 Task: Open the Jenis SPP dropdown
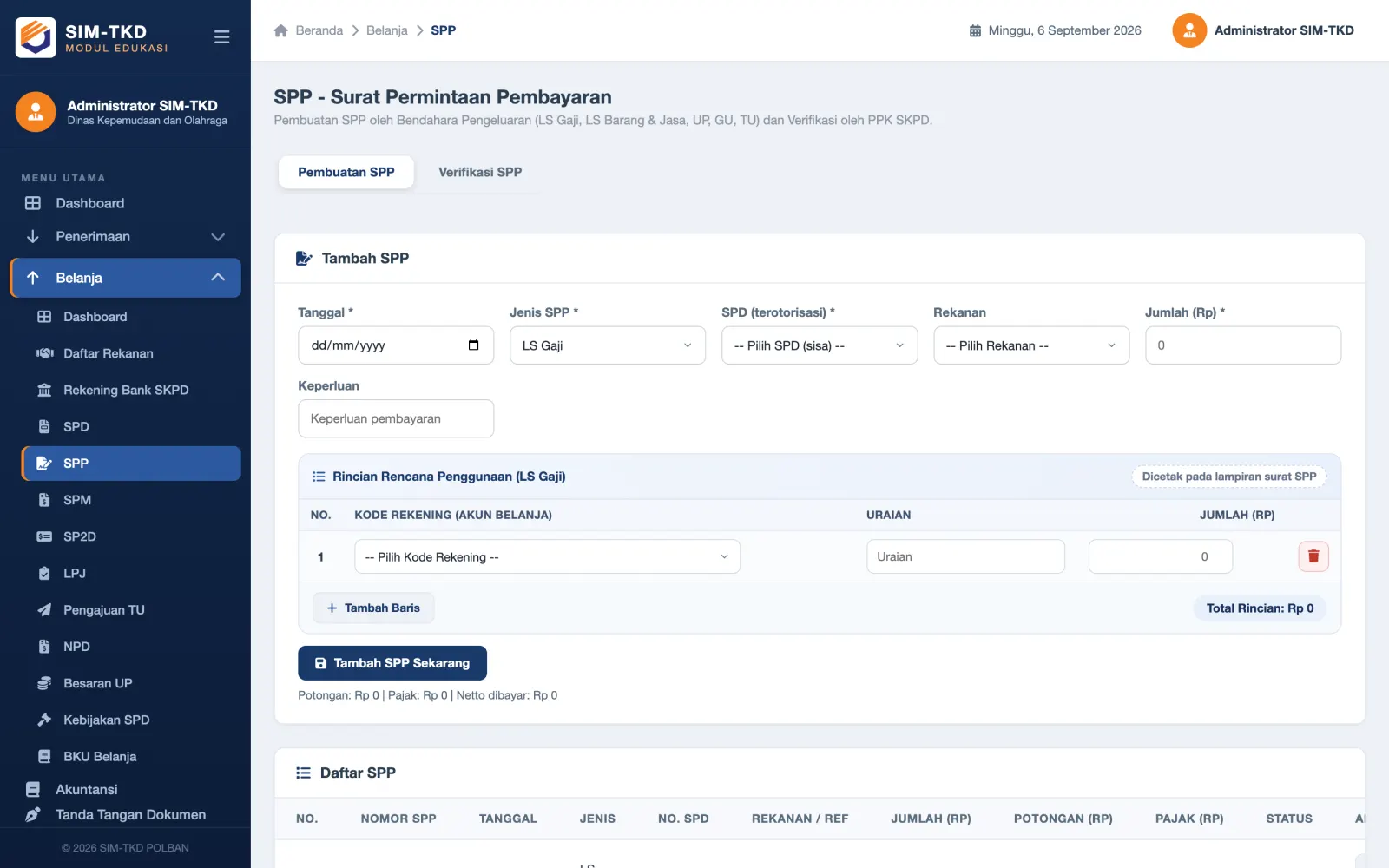coord(608,345)
